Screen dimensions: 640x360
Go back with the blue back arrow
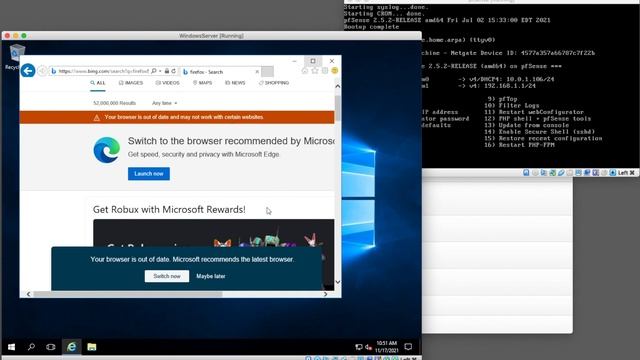tap(28, 71)
